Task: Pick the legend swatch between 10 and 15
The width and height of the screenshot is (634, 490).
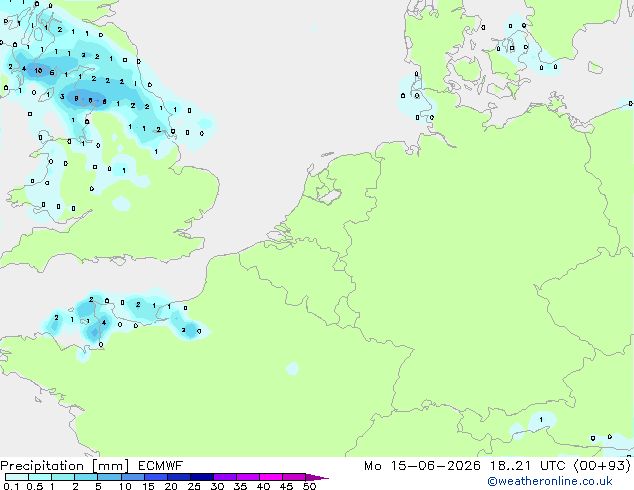Action: point(132,477)
